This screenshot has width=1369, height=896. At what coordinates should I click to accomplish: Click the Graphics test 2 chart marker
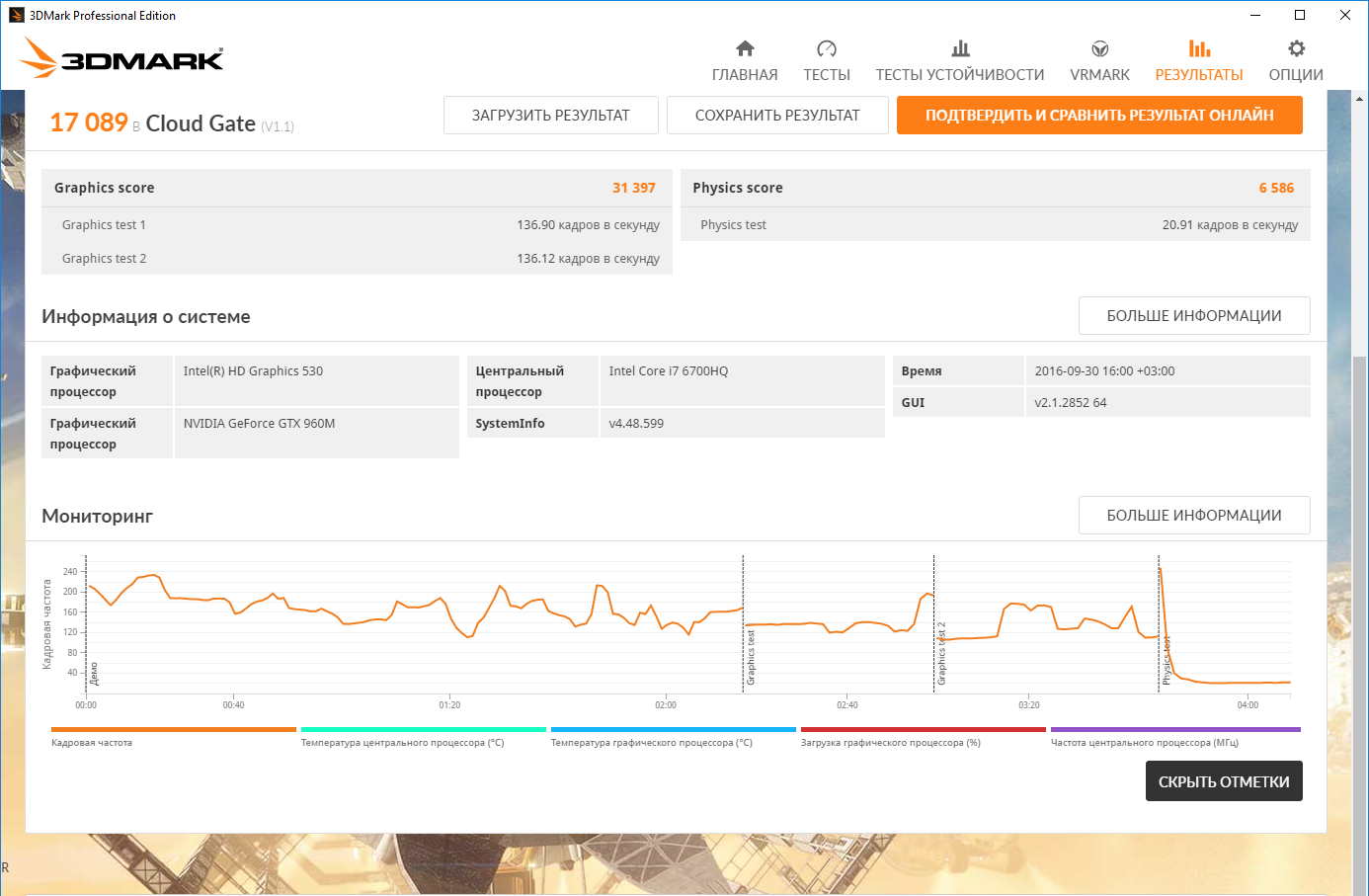(941, 654)
